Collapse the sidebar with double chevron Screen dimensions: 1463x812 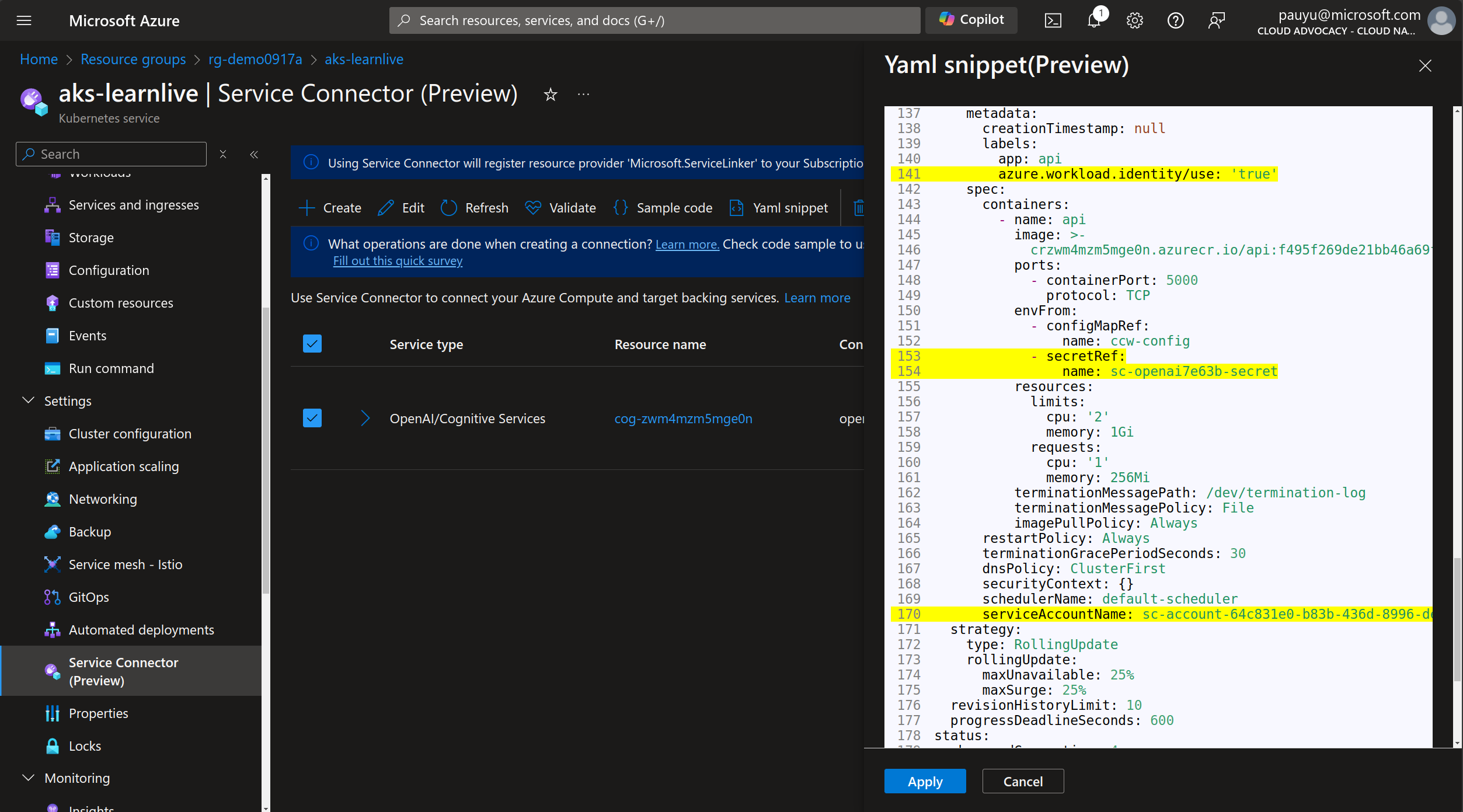tap(254, 154)
